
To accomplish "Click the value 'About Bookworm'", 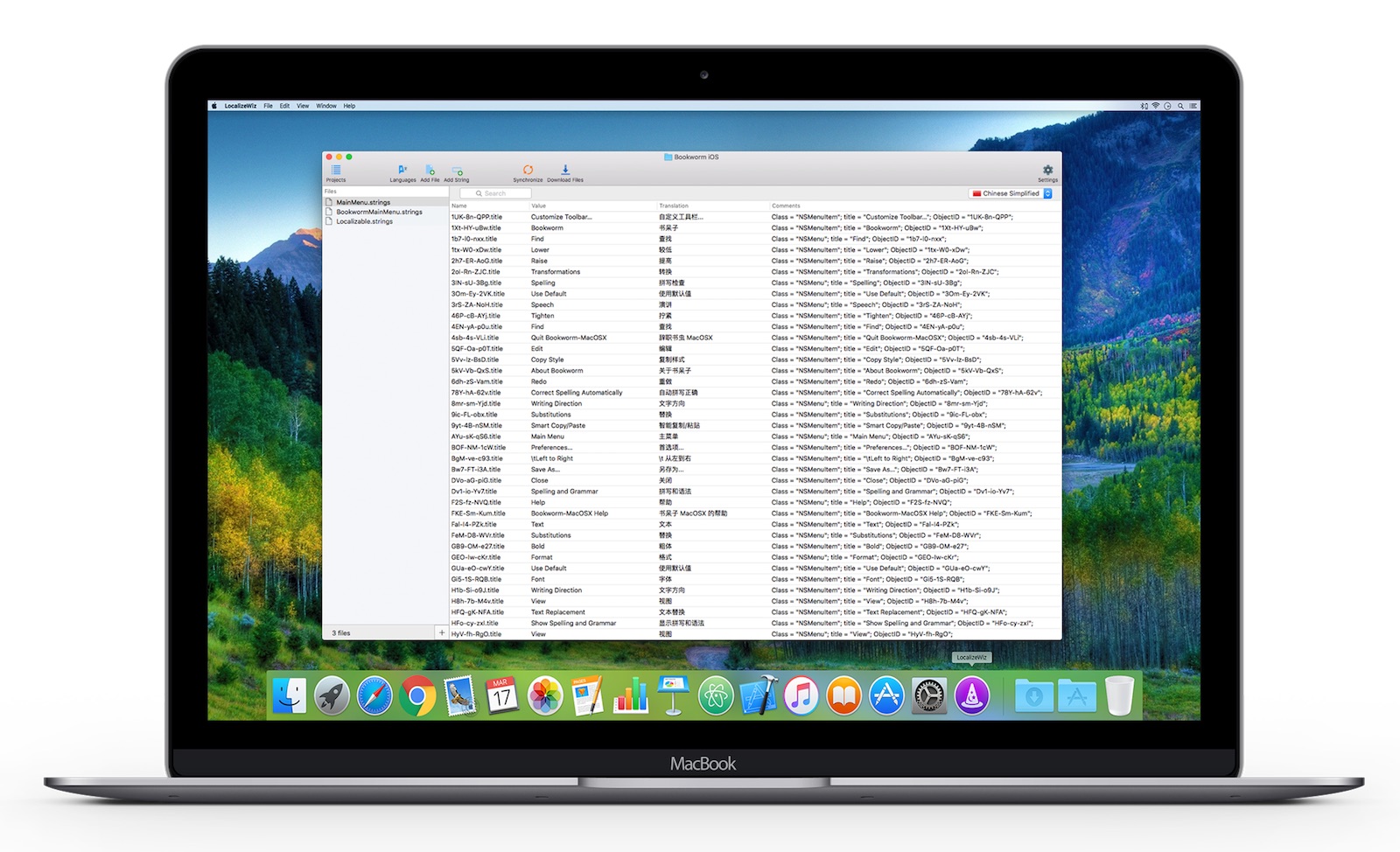I will pos(556,371).
